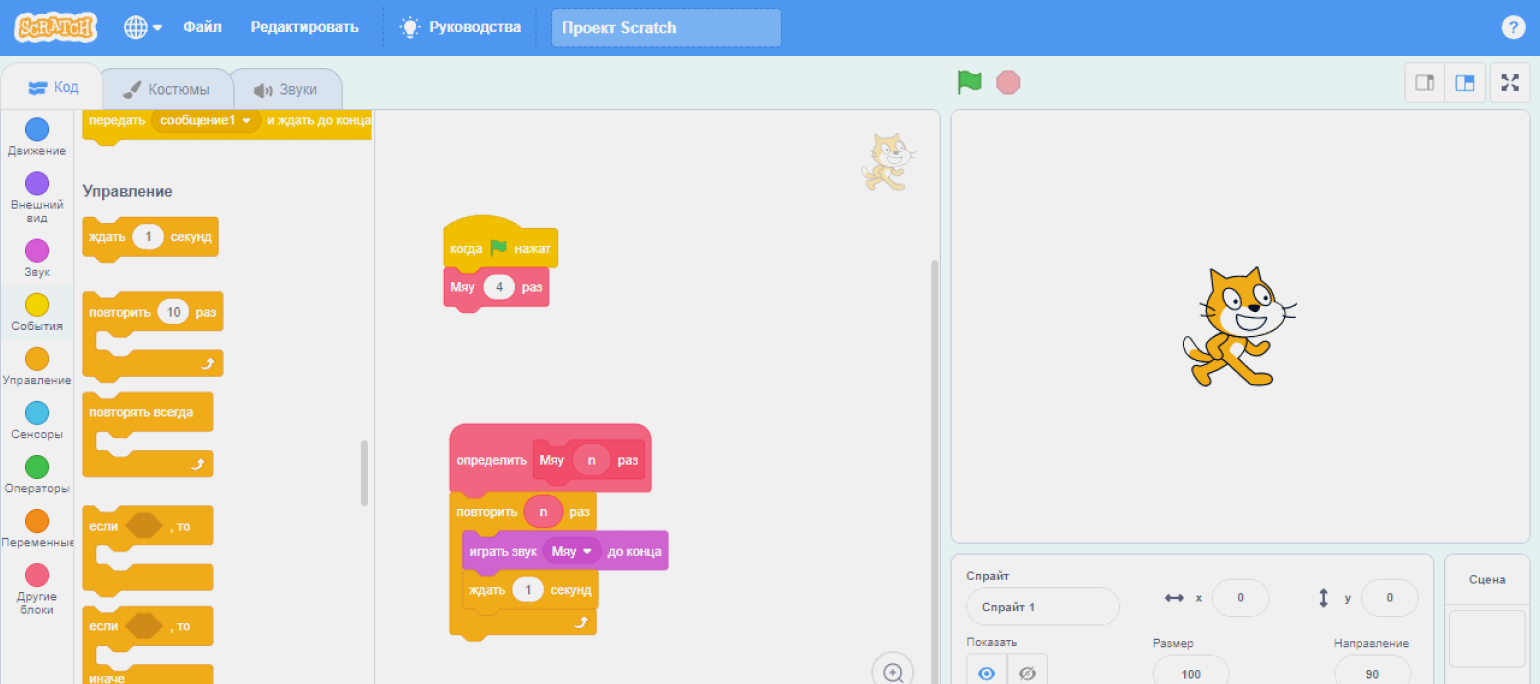Stop the project with the red stop button
Image resolution: width=1540 pixels, height=684 pixels.
(1008, 82)
